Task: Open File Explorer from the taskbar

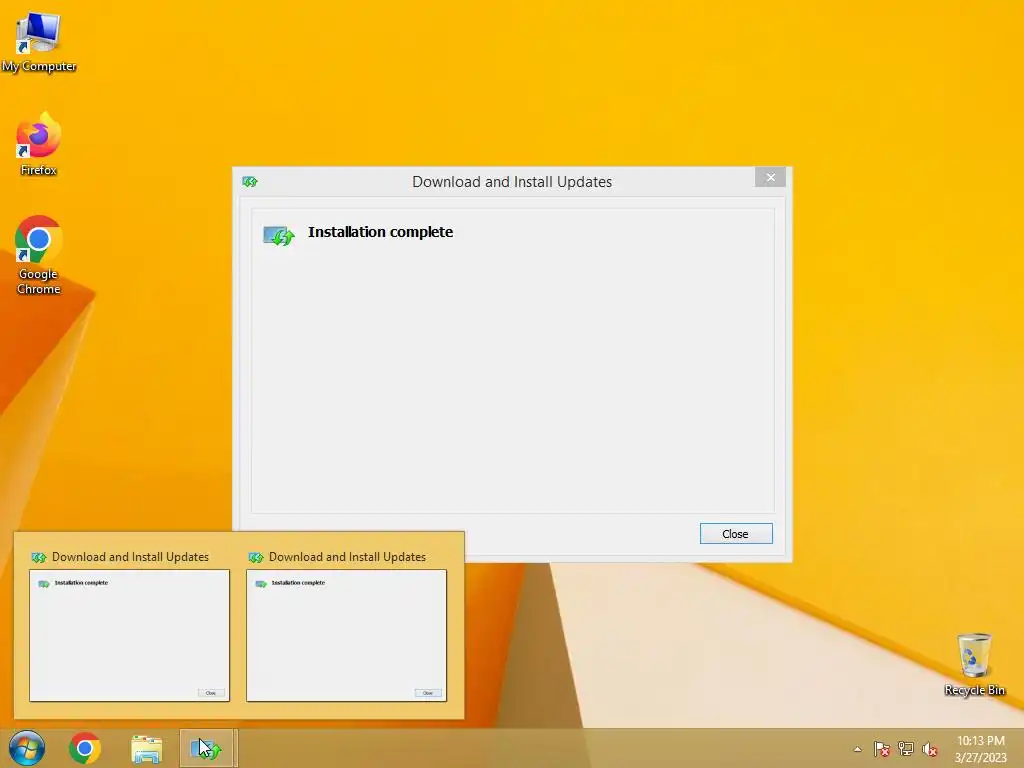Action: tap(146, 749)
